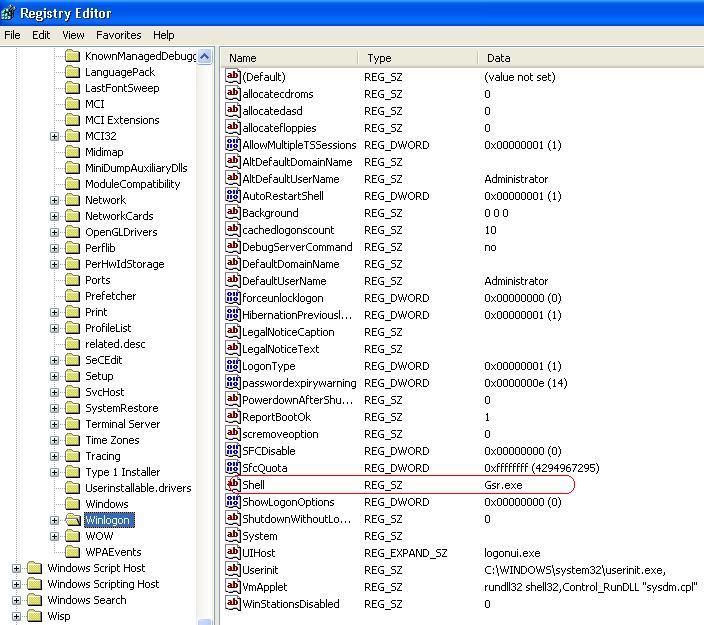Click the logonui.exe data entry
This screenshot has height=625, width=704.
click(x=512, y=553)
